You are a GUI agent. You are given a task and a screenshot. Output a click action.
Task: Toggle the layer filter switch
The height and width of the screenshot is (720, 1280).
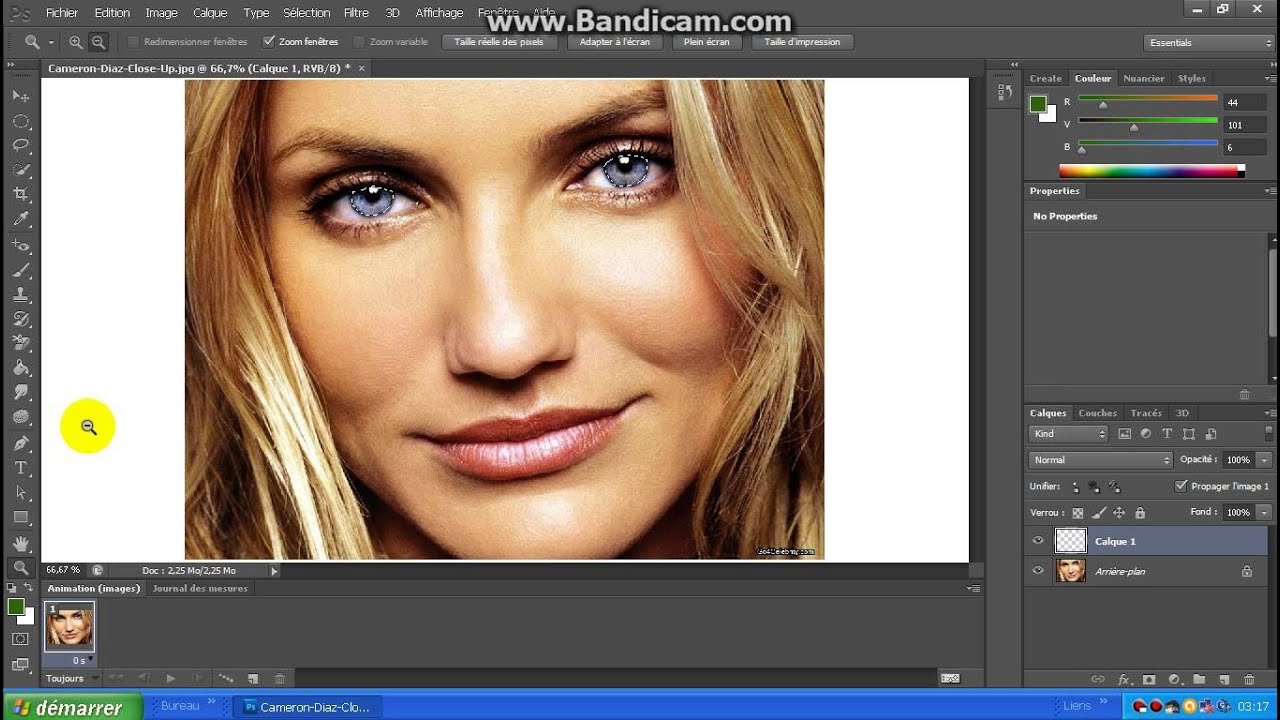[x=1269, y=432]
